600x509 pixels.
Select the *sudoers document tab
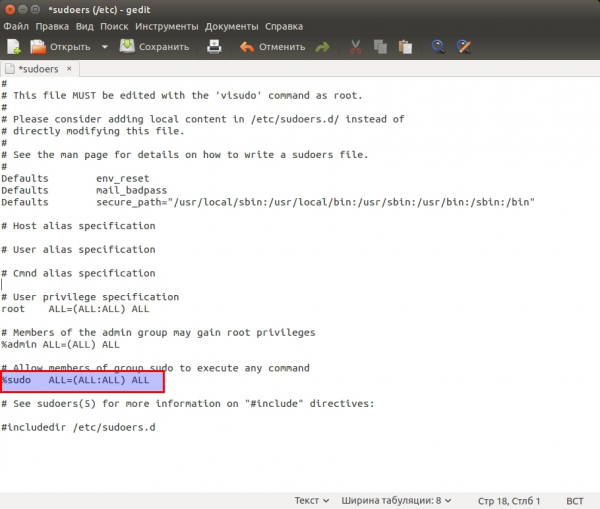38,70
